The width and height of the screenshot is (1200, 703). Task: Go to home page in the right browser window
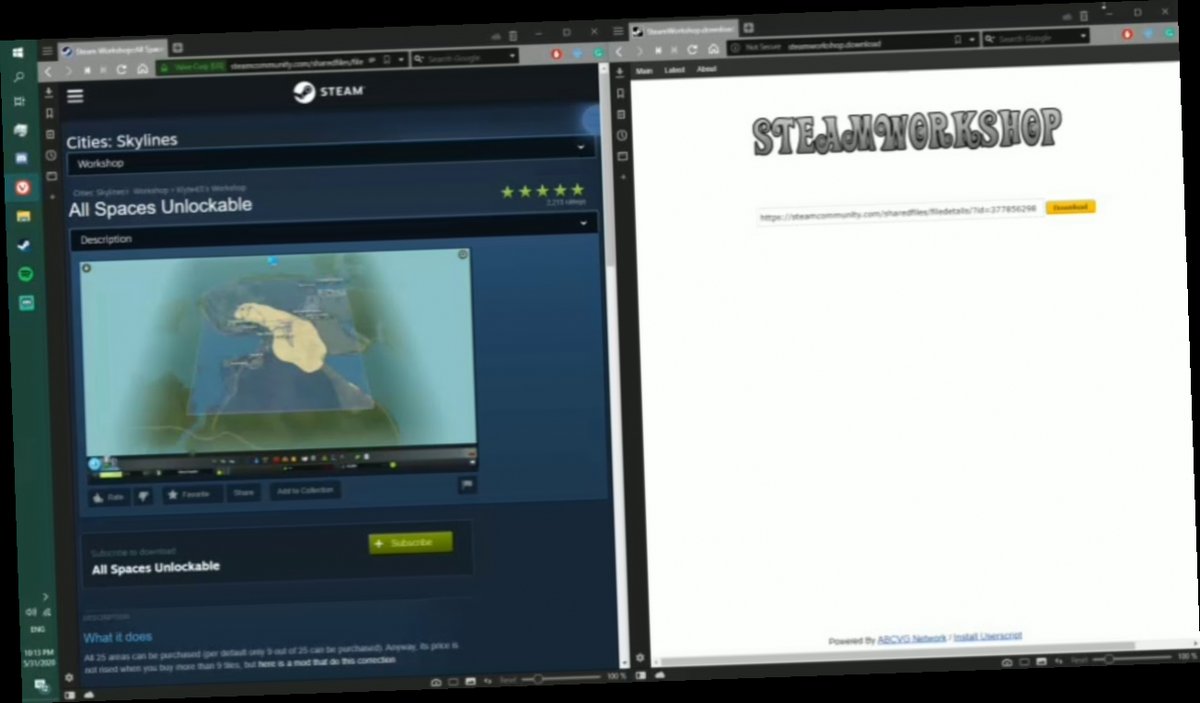pyautogui.click(x=711, y=48)
